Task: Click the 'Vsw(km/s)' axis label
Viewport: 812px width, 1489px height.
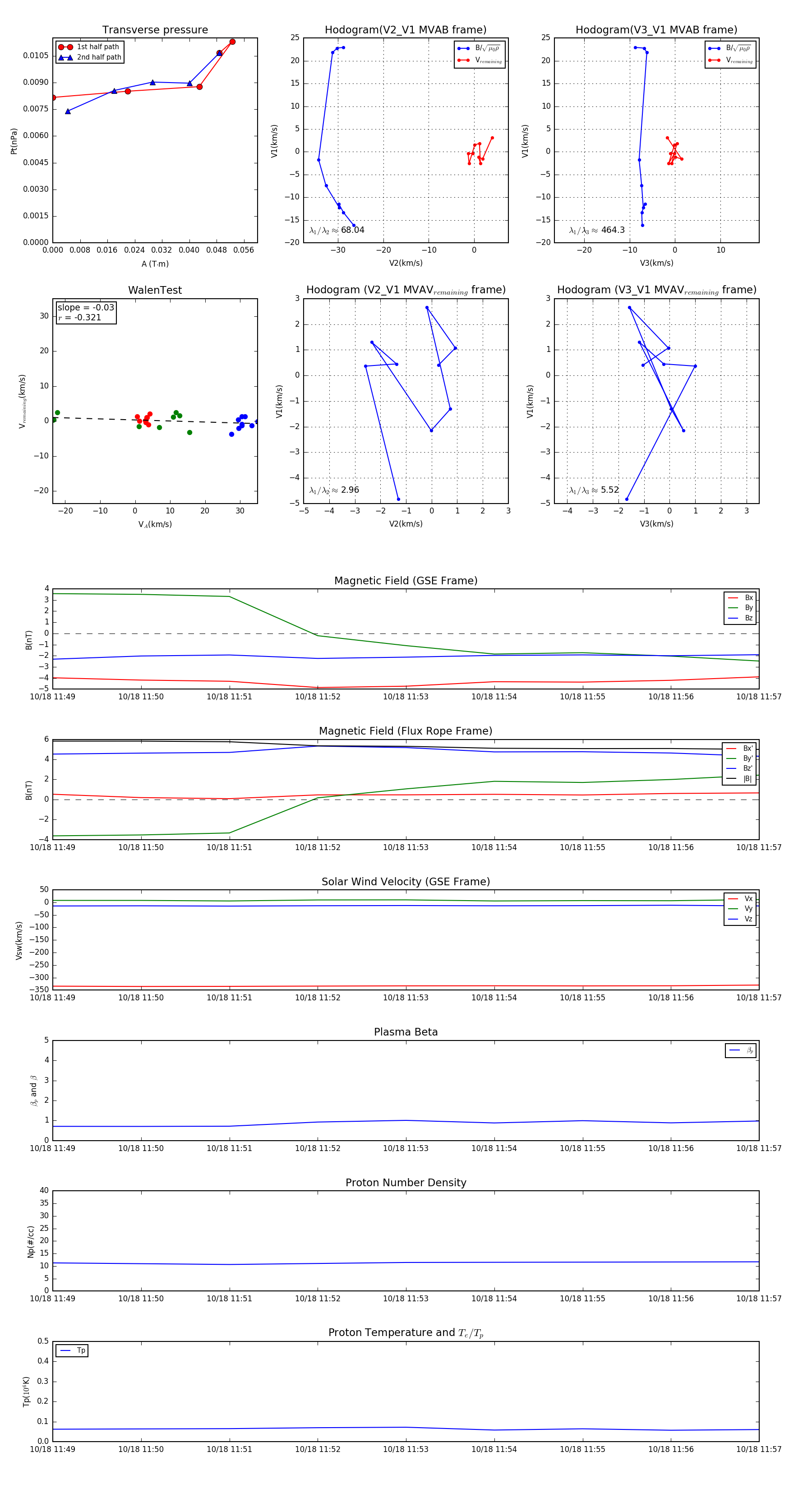Action: point(19,940)
